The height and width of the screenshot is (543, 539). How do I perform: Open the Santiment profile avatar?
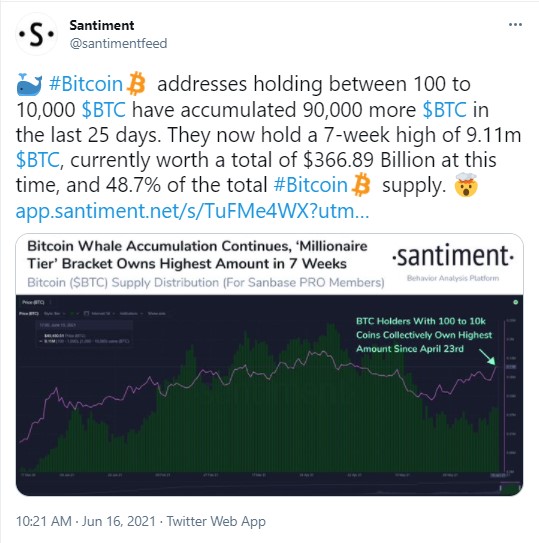tap(36, 34)
